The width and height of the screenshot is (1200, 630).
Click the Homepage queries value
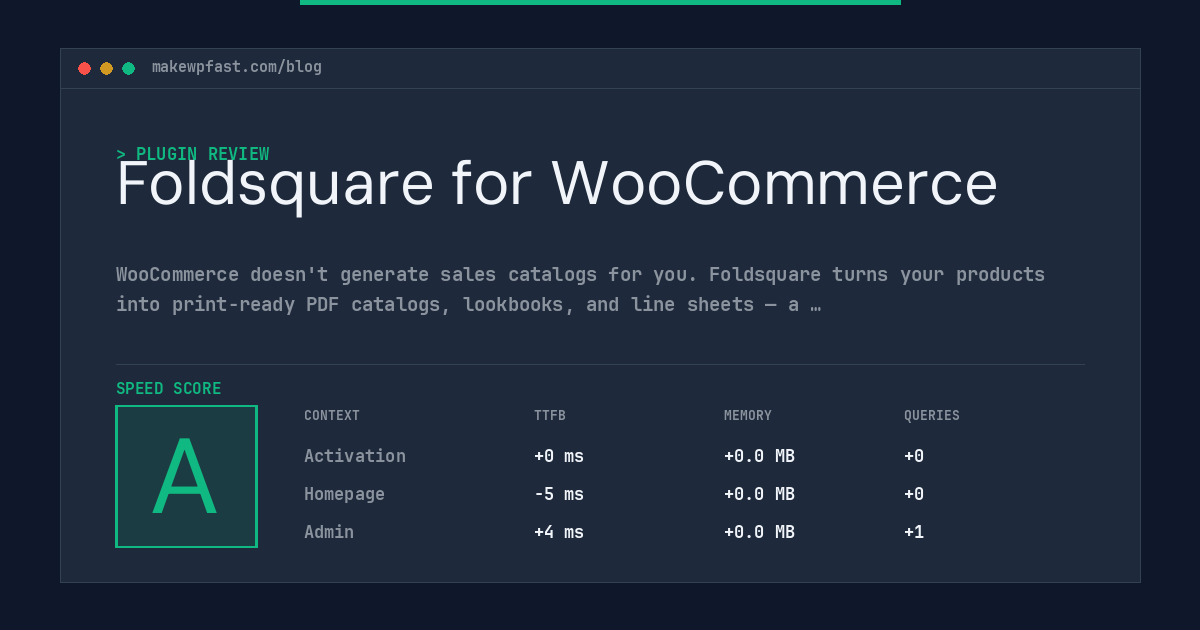pos(914,494)
